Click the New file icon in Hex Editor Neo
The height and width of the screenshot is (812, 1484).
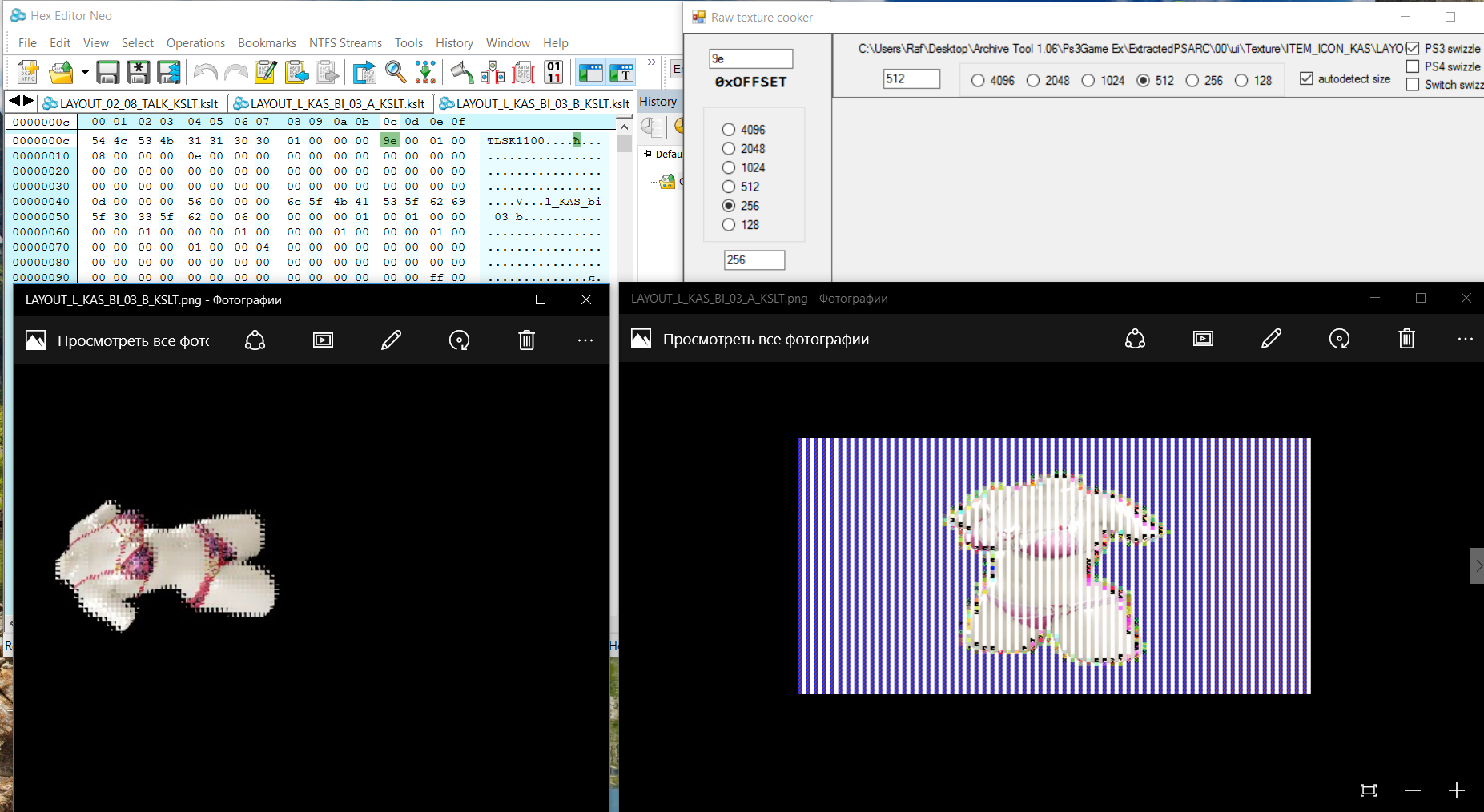click(x=29, y=72)
